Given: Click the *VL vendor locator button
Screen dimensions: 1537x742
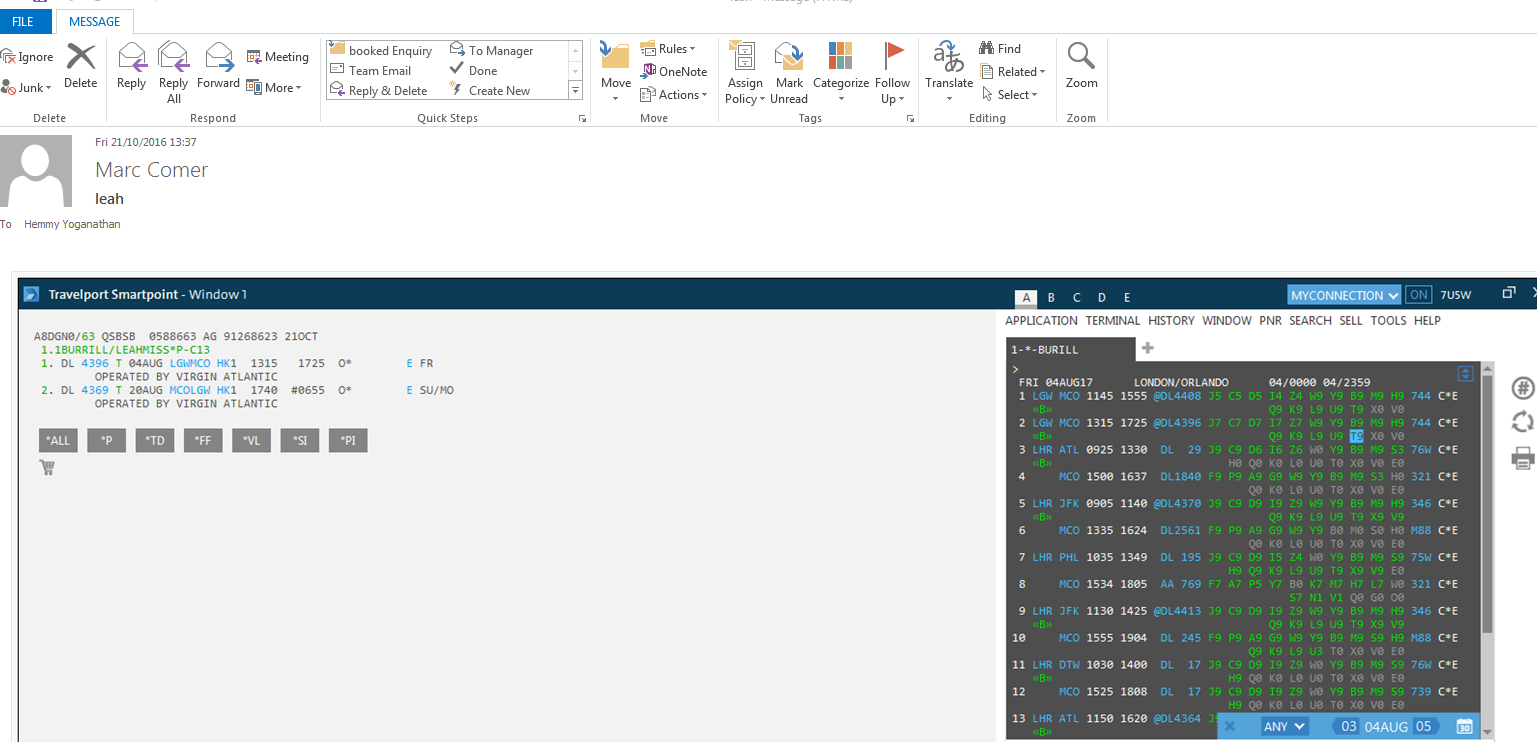Looking at the screenshot, I should coord(251,440).
